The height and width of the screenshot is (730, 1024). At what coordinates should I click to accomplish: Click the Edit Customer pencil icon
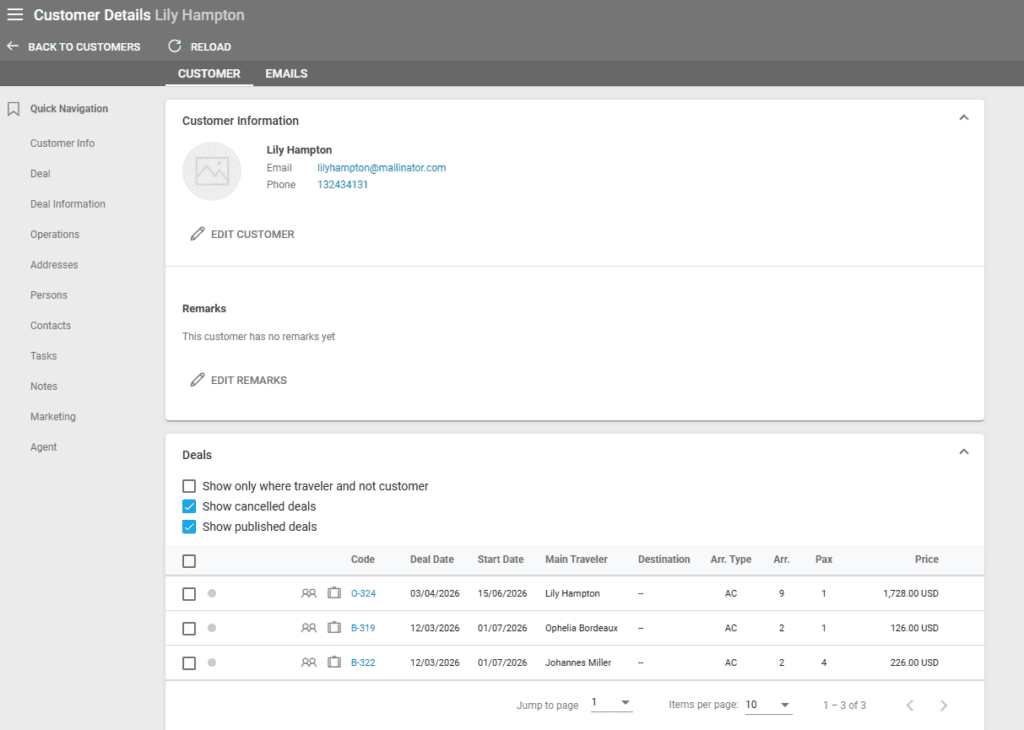[x=197, y=234]
